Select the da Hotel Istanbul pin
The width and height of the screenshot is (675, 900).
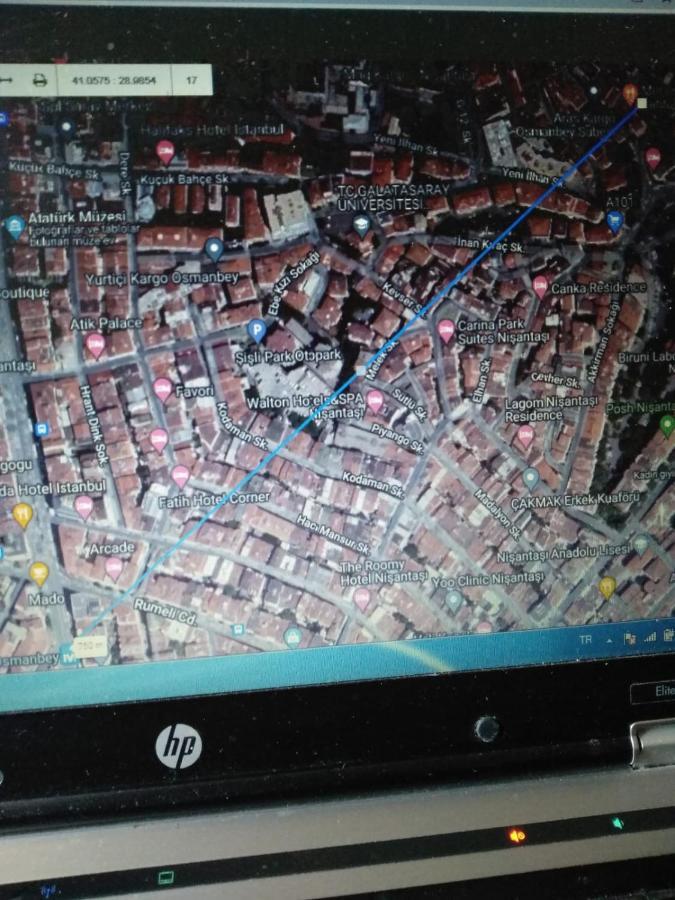84,507
